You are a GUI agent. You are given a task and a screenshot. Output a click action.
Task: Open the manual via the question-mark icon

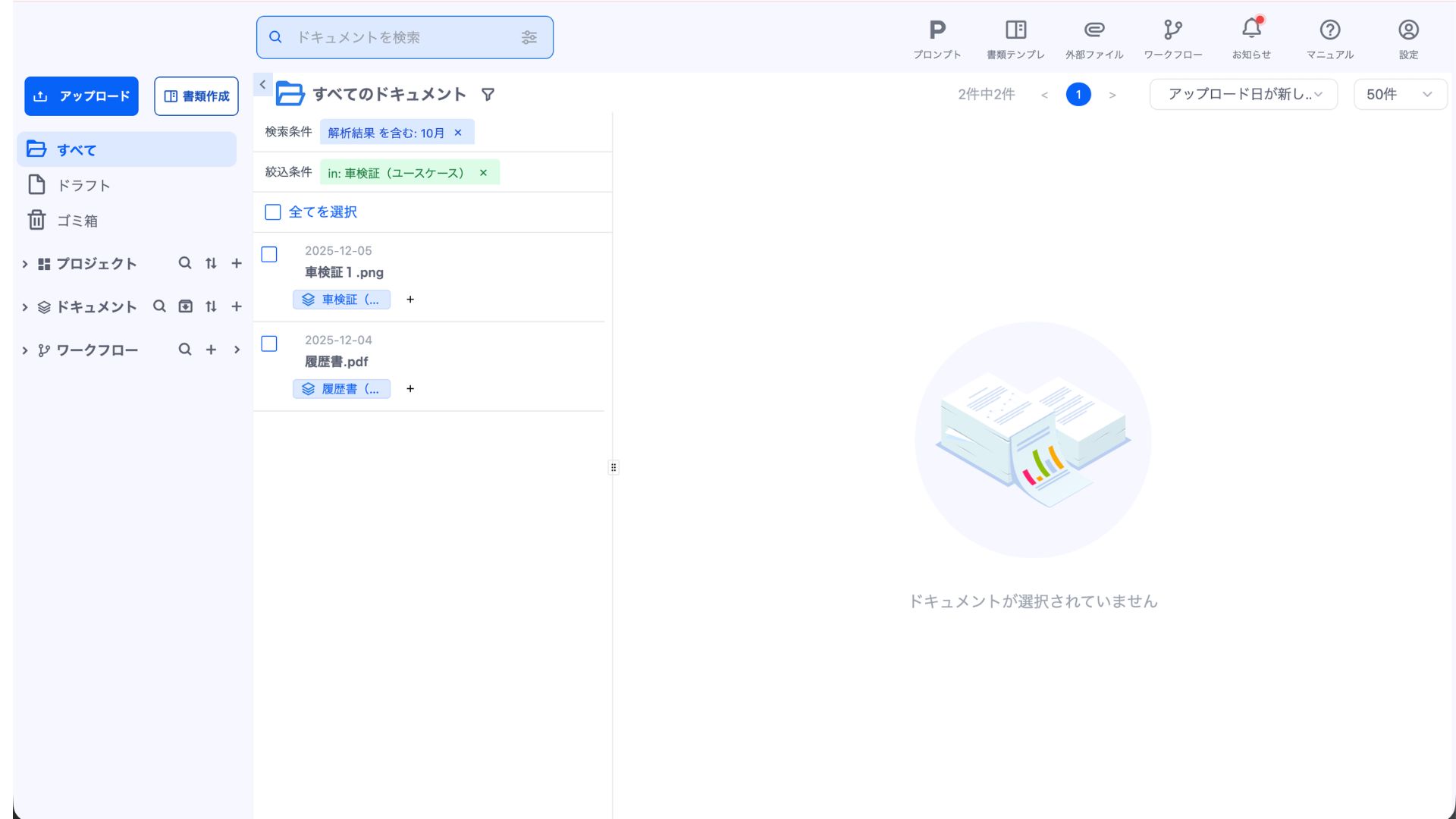(x=1330, y=30)
